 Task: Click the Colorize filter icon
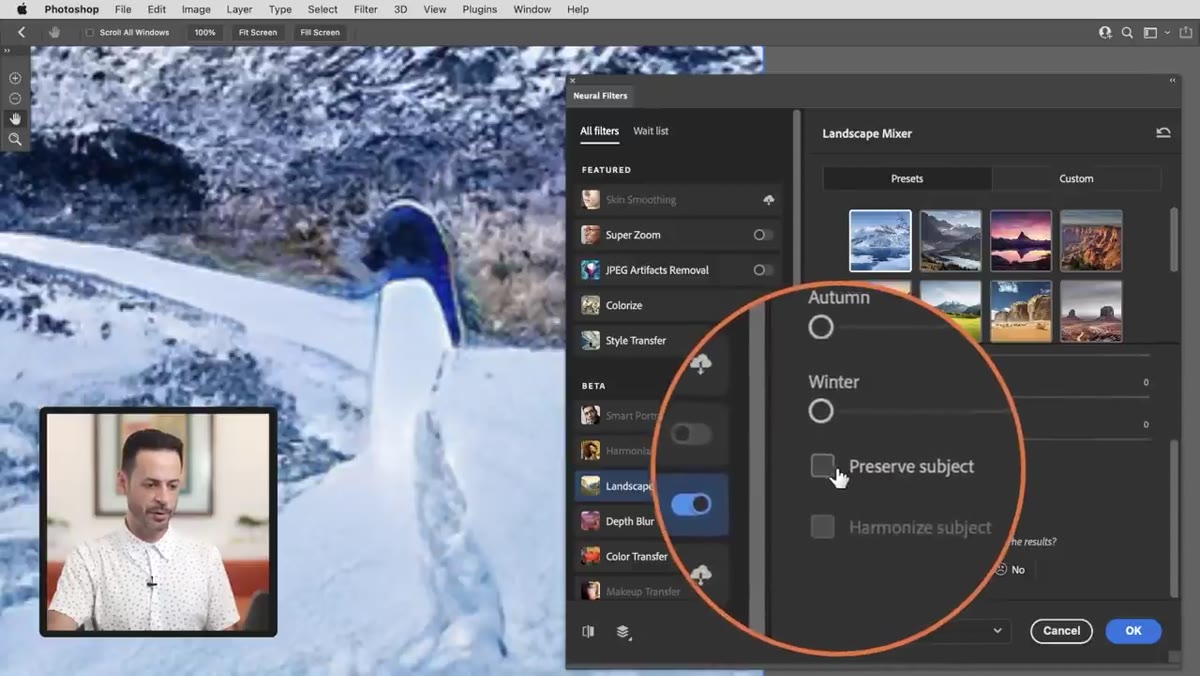[x=591, y=305]
